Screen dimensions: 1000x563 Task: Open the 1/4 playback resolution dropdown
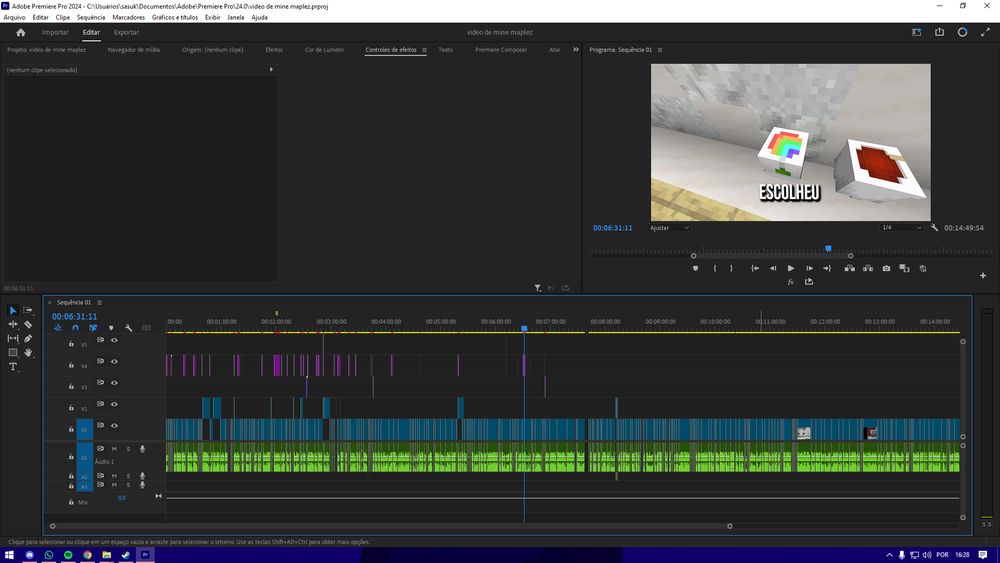pos(900,228)
